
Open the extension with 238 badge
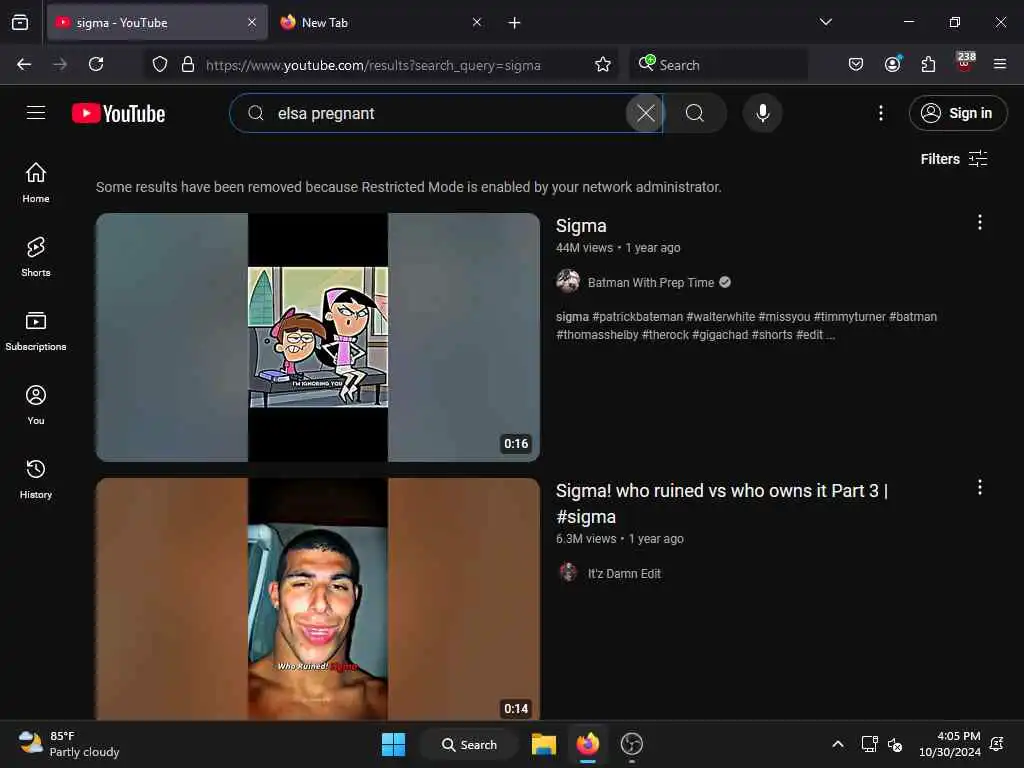[965, 62]
